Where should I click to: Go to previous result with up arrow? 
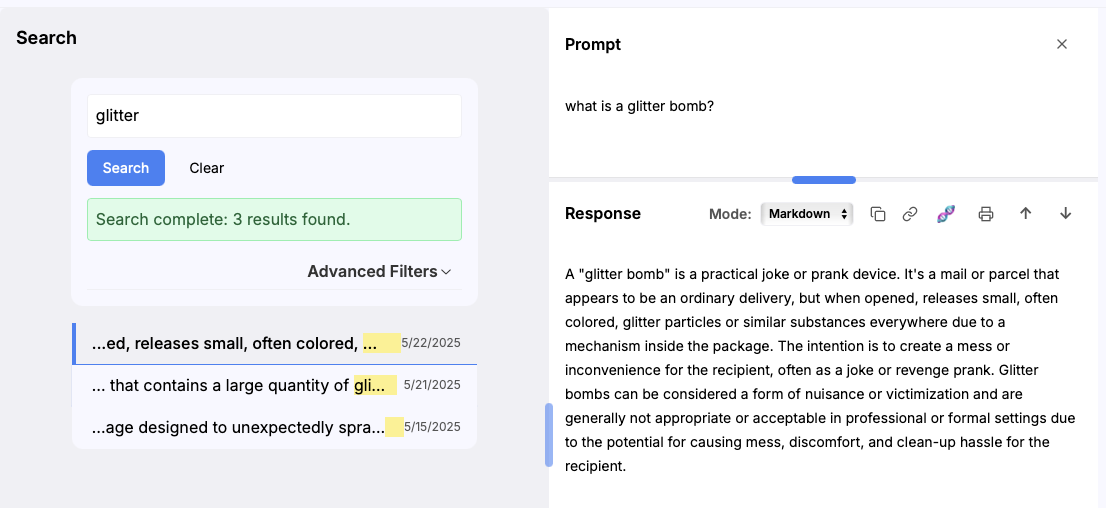[1025, 214]
